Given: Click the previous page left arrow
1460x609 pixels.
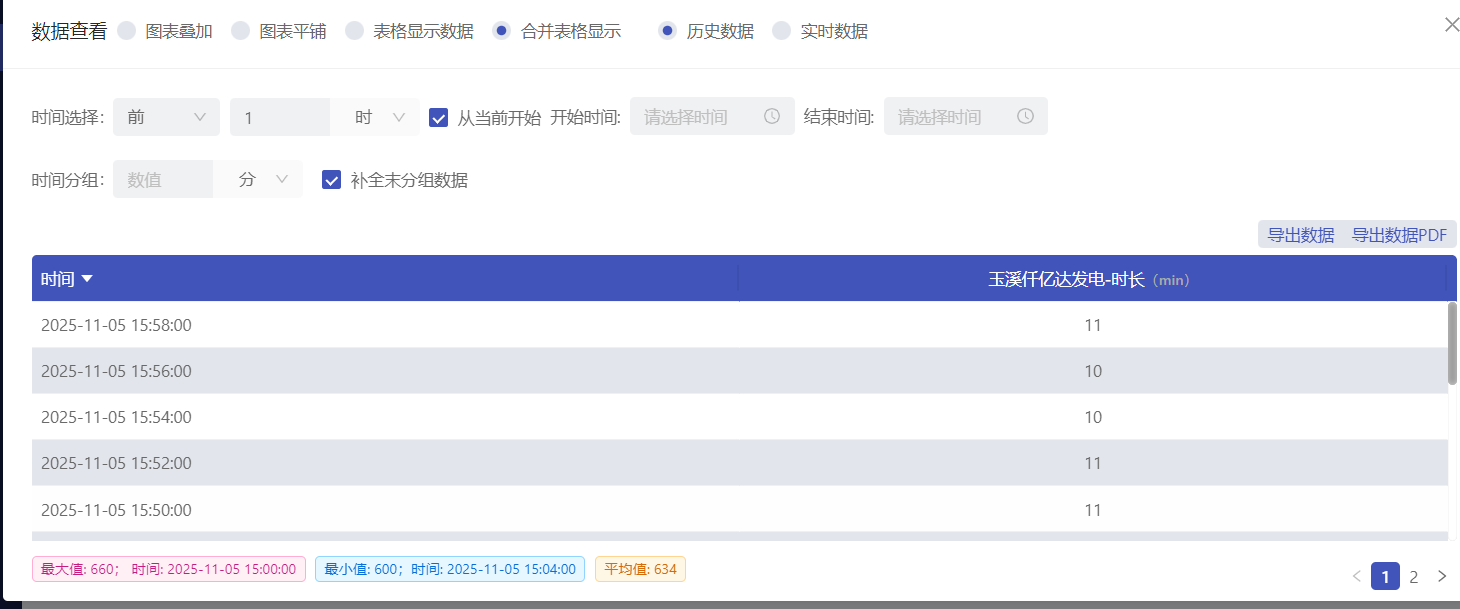Looking at the screenshot, I should [x=1356, y=576].
